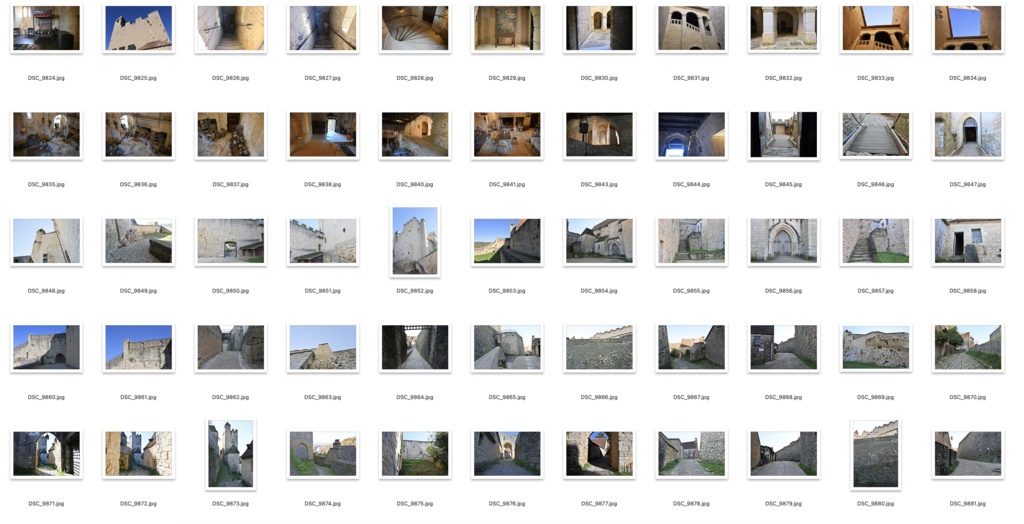Choose the image thumbnail of DSC_9876.jpg
Screen dimensions: 1024x524
(507, 454)
